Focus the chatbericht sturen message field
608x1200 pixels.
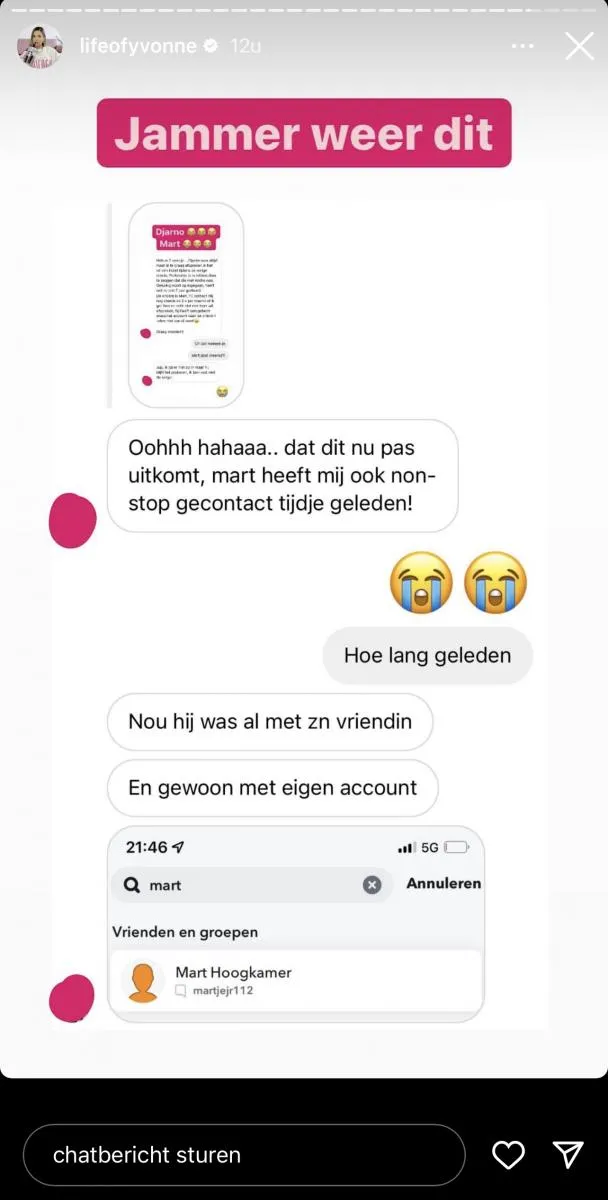click(244, 1155)
